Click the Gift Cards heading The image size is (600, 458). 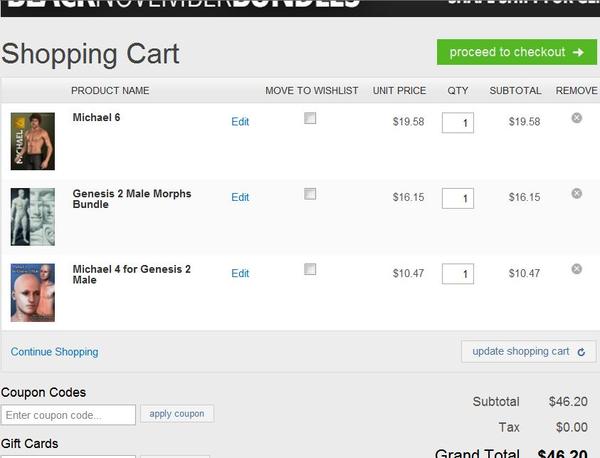coord(29,444)
